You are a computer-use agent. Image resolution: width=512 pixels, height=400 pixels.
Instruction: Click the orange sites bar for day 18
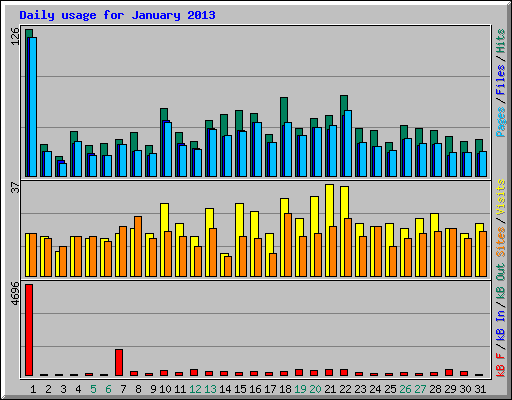point(288,245)
